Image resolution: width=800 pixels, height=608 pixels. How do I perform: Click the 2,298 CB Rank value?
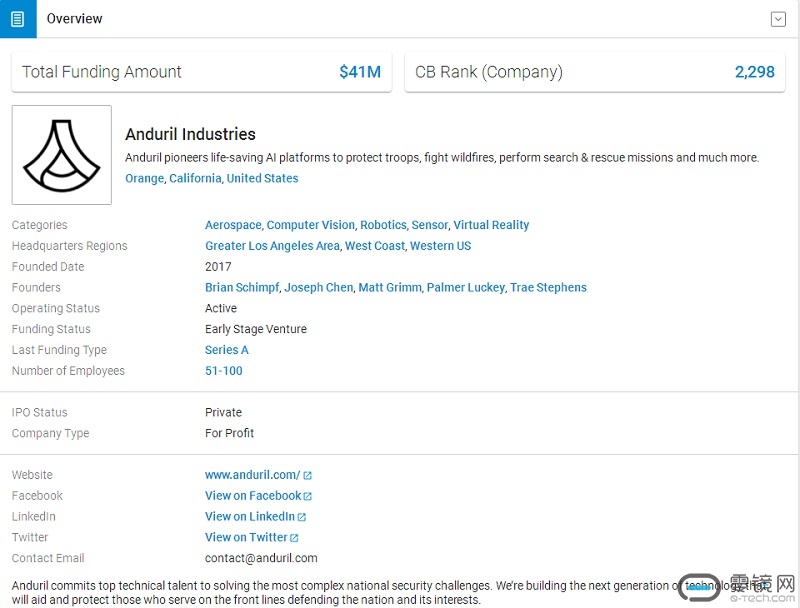[754, 72]
